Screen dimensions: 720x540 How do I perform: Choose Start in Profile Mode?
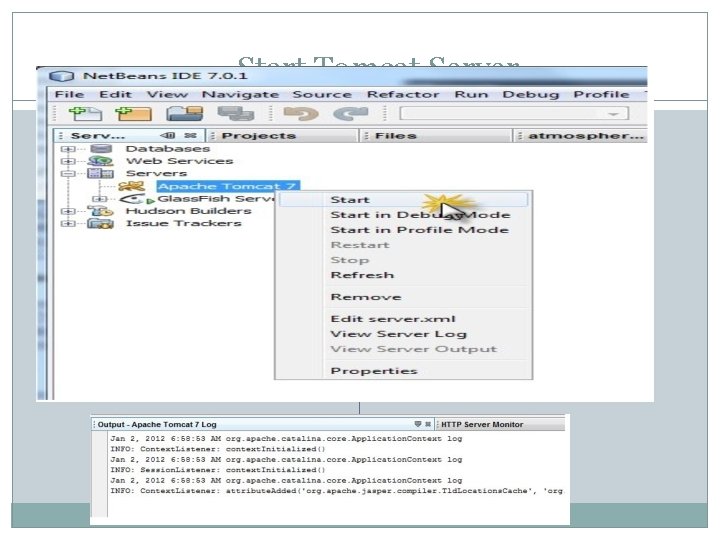coord(419,230)
